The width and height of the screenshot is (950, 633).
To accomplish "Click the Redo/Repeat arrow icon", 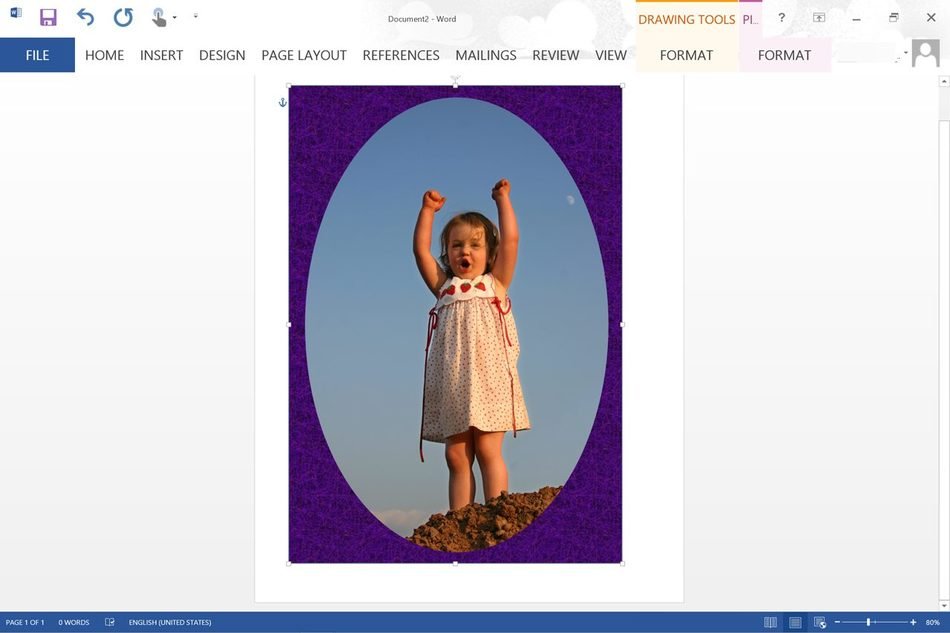I will 122,17.
